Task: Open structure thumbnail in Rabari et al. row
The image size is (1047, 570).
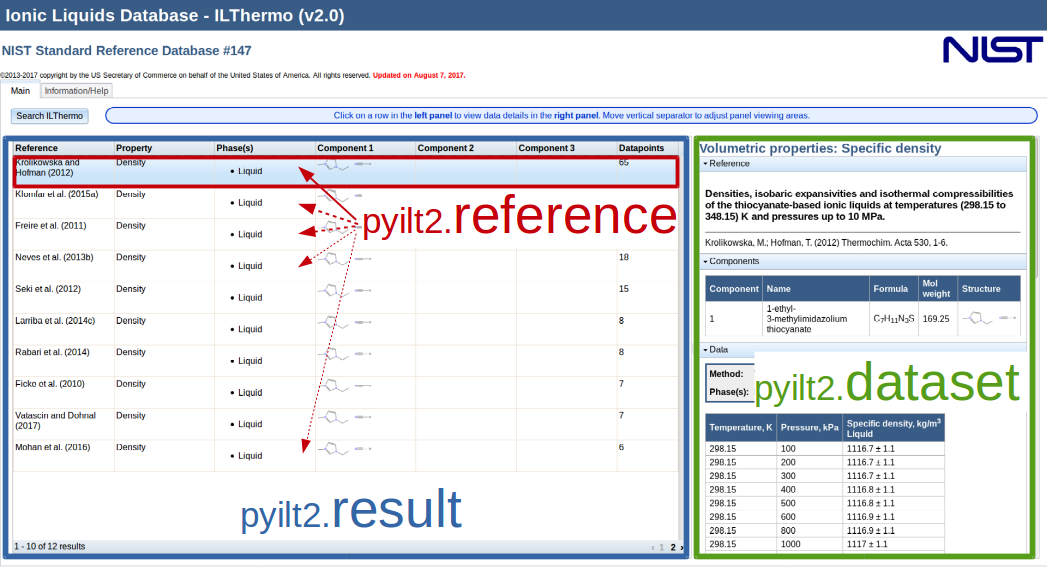Action: [345, 354]
